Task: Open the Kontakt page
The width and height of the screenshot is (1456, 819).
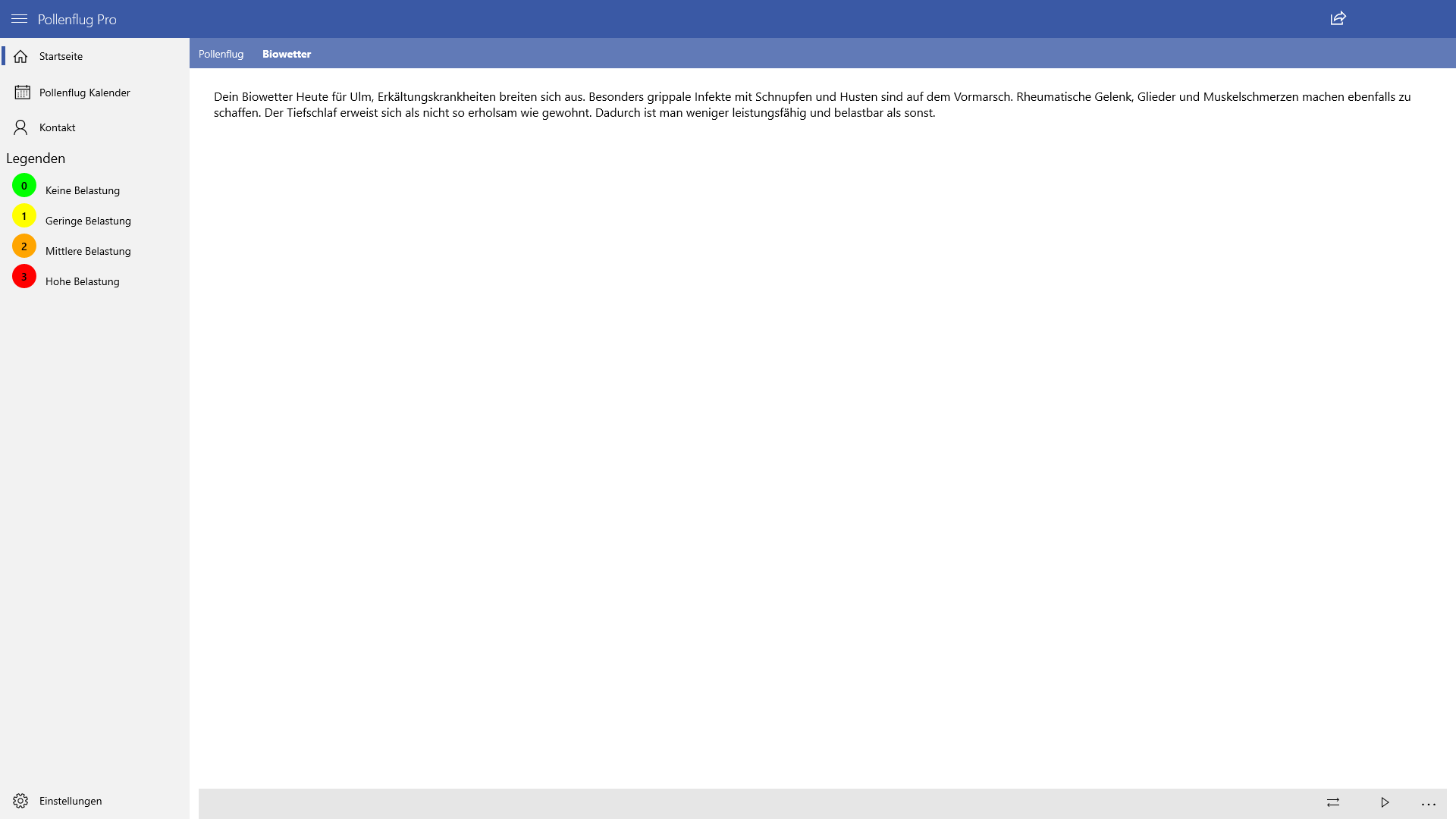Action: click(58, 127)
